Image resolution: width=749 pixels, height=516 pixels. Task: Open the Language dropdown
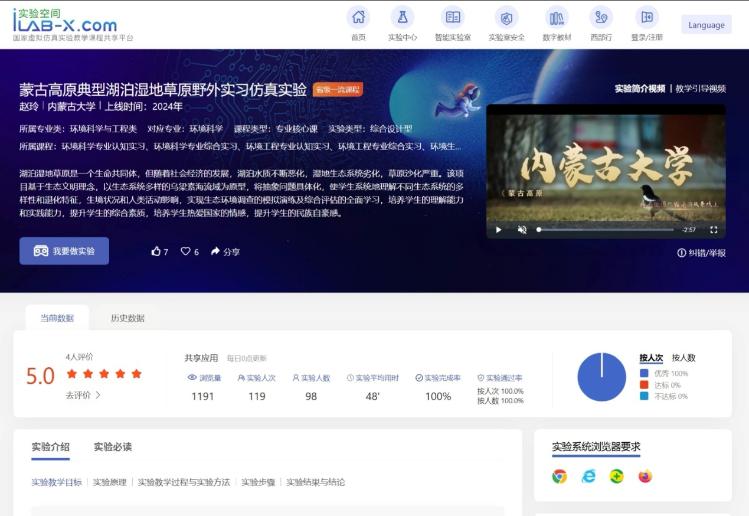[706, 25]
